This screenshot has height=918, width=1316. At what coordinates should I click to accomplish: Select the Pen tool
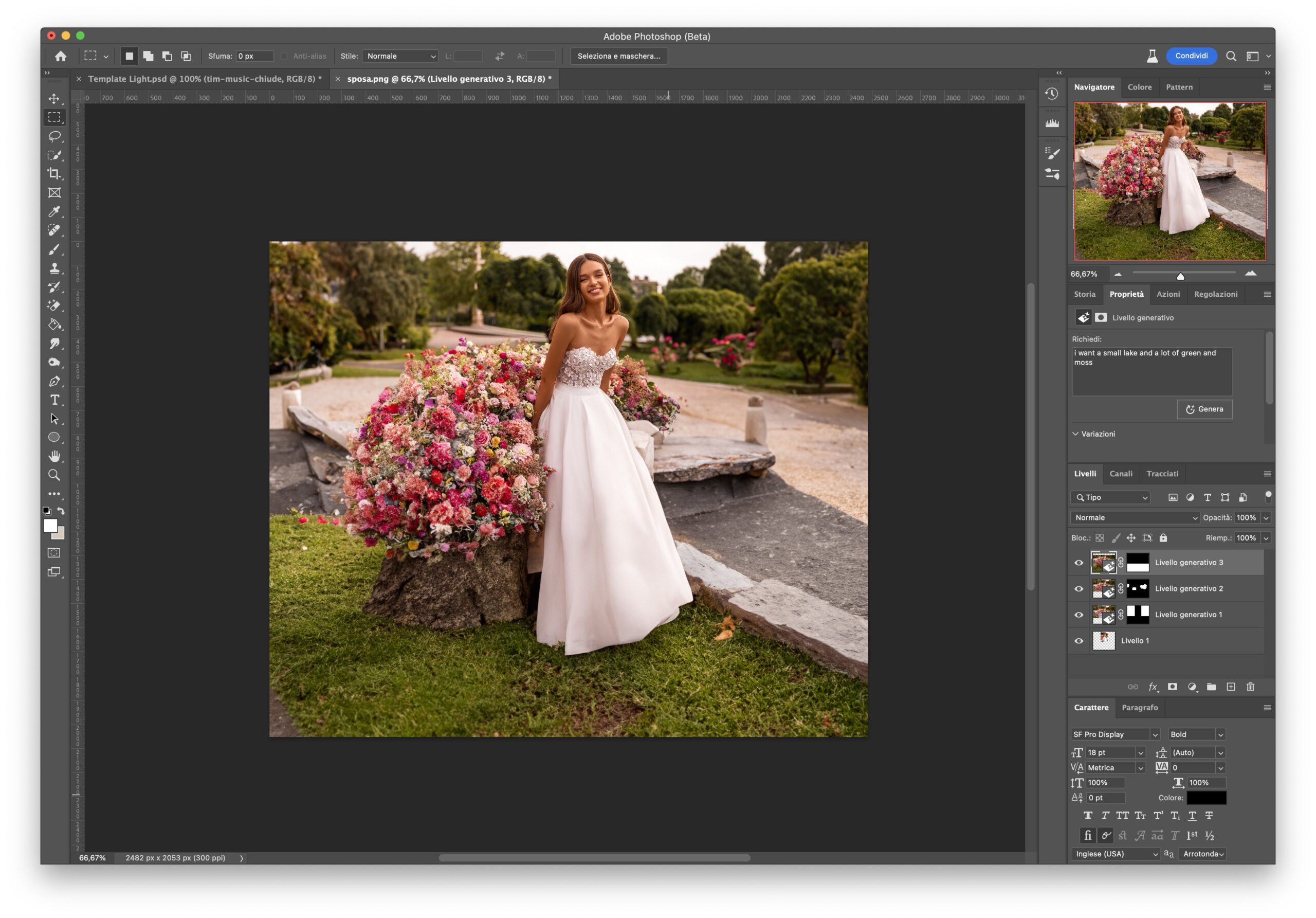(54, 381)
